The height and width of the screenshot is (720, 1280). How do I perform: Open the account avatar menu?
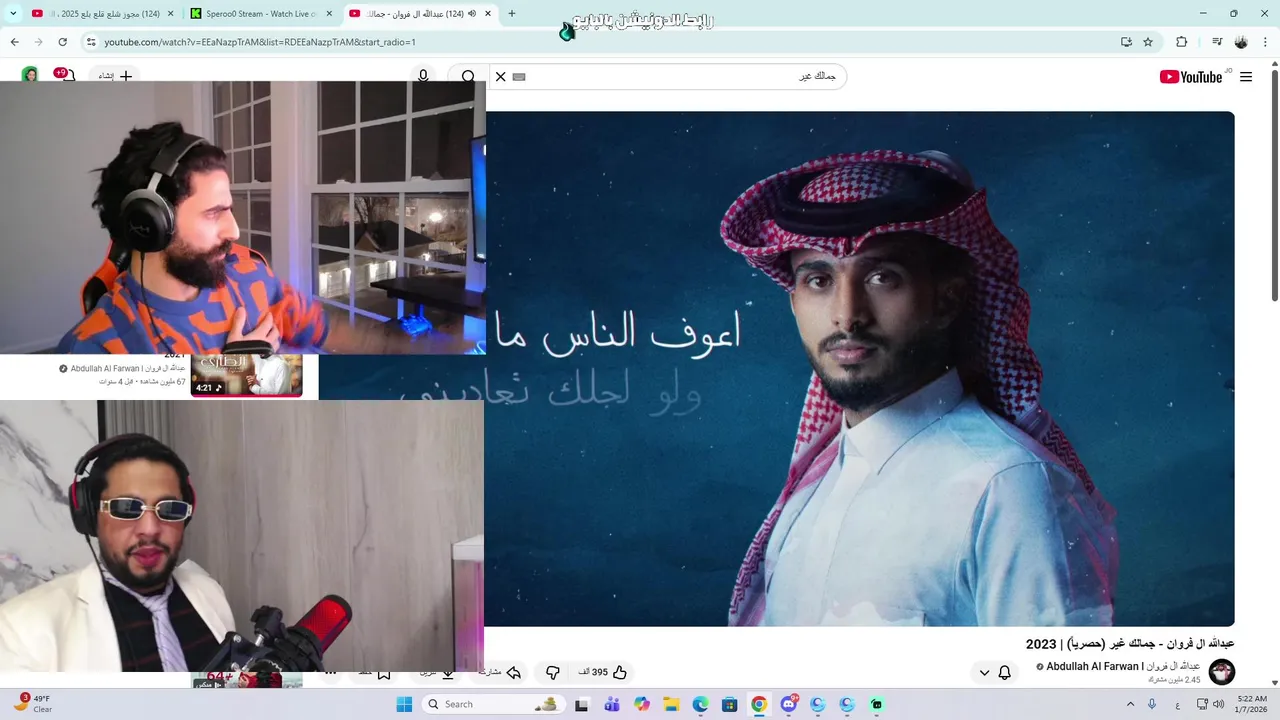(x=30, y=76)
